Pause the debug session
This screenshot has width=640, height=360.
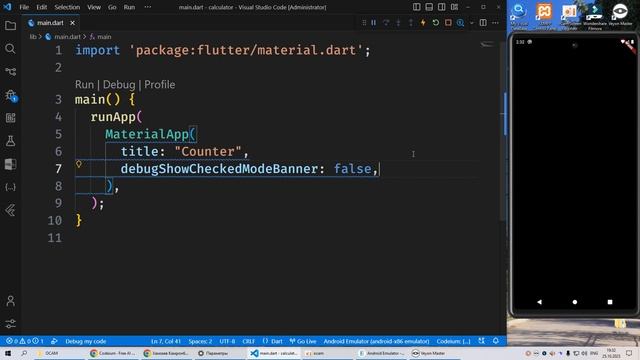[x=373, y=23]
